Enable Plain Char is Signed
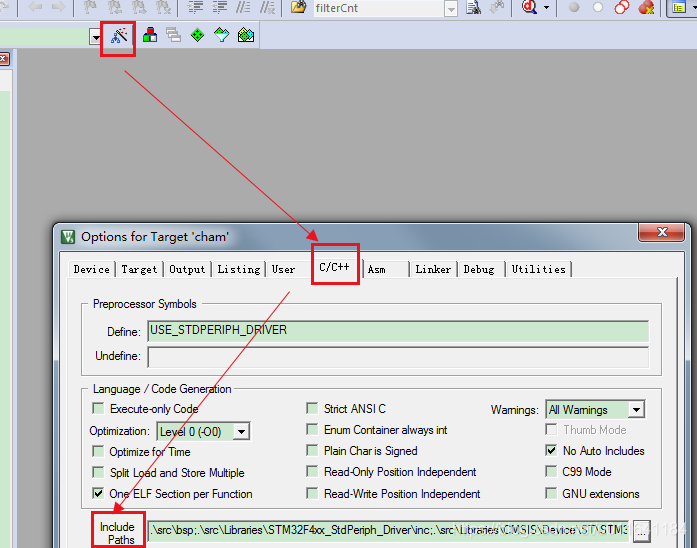This screenshot has height=548, width=697. tap(312, 450)
